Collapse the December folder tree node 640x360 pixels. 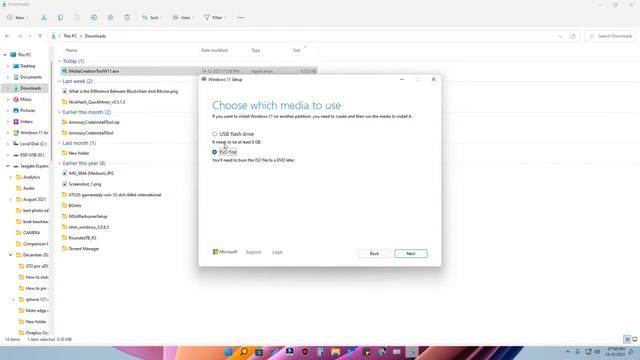click(x=11, y=255)
